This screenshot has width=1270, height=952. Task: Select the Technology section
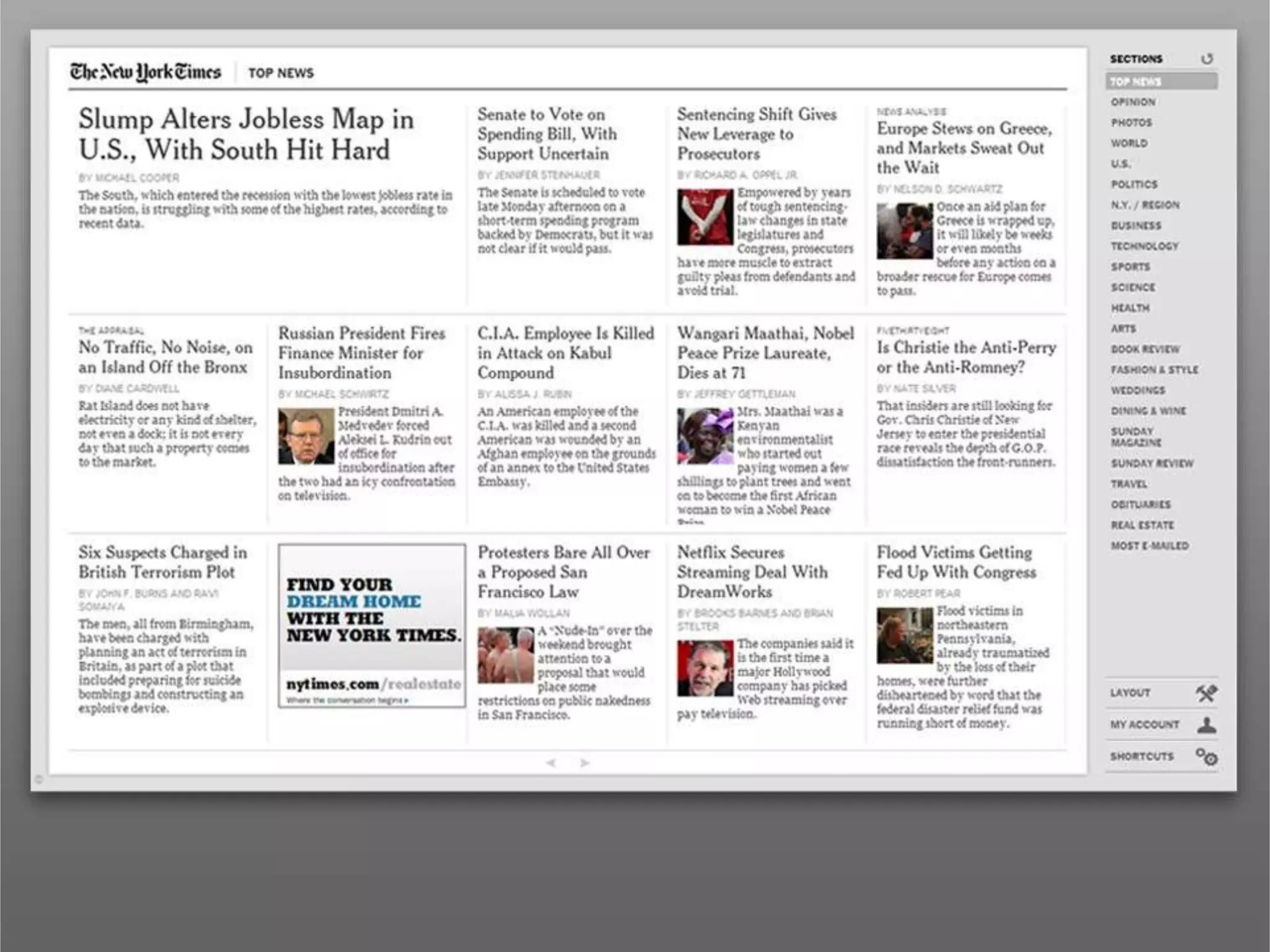click(x=1144, y=246)
